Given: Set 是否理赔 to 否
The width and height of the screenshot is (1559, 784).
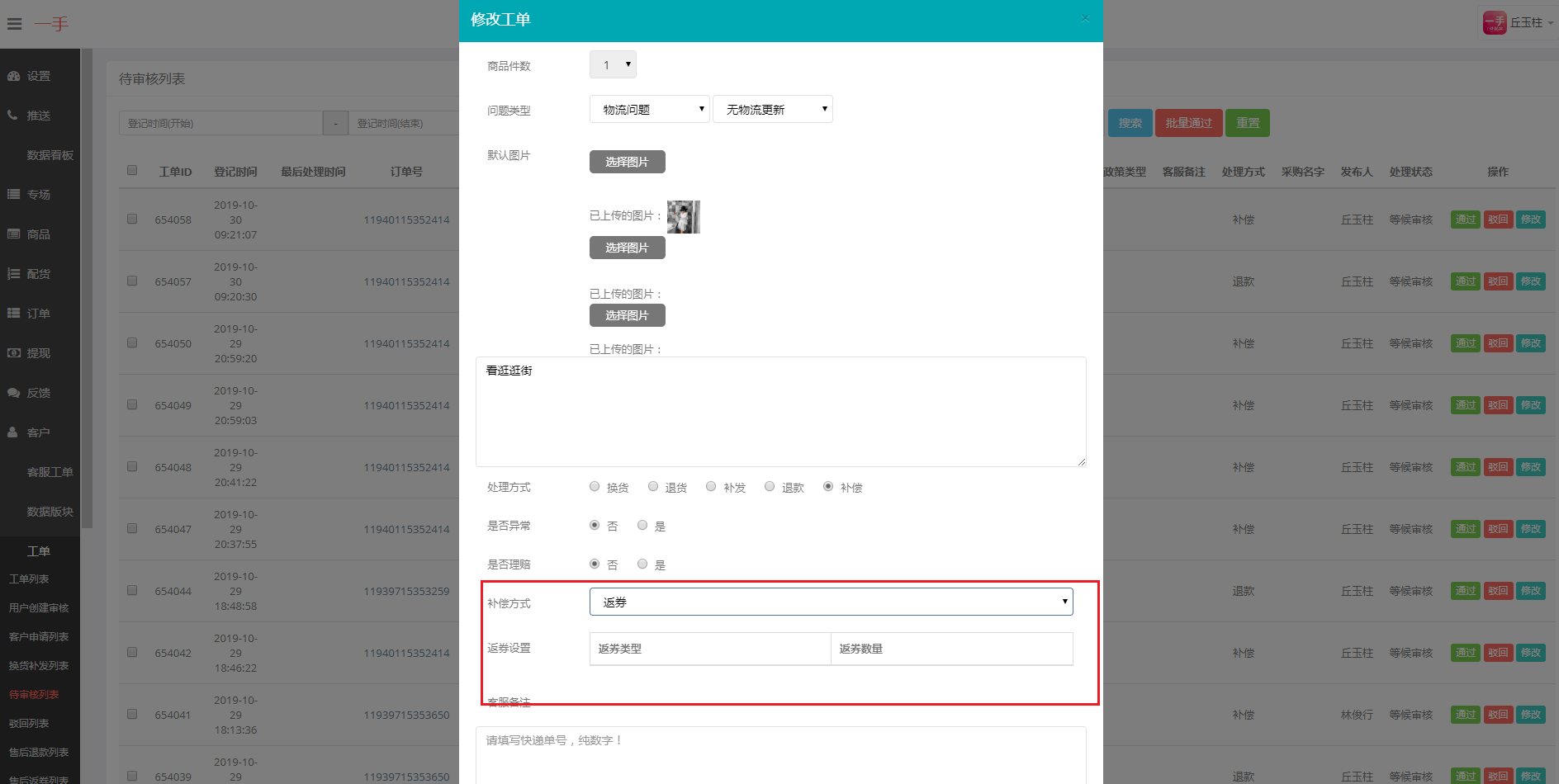Looking at the screenshot, I should pos(595,564).
